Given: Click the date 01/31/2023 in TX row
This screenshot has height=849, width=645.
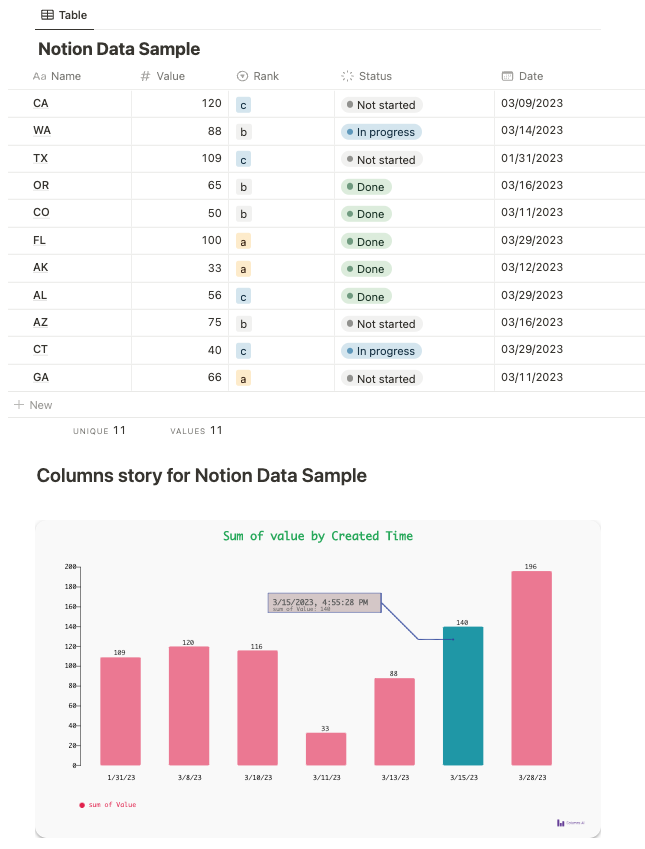Looking at the screenshot, I should [532, 158].
